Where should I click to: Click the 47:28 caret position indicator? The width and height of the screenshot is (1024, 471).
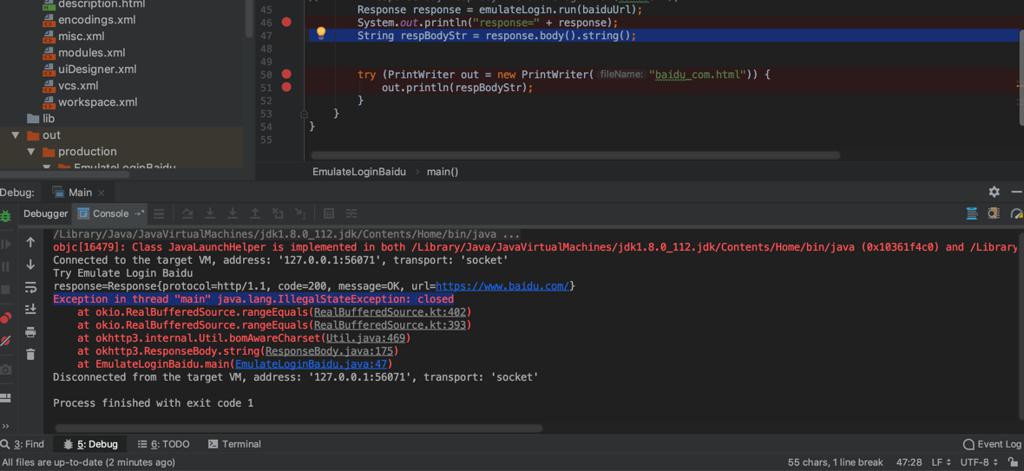coord(909,463)
